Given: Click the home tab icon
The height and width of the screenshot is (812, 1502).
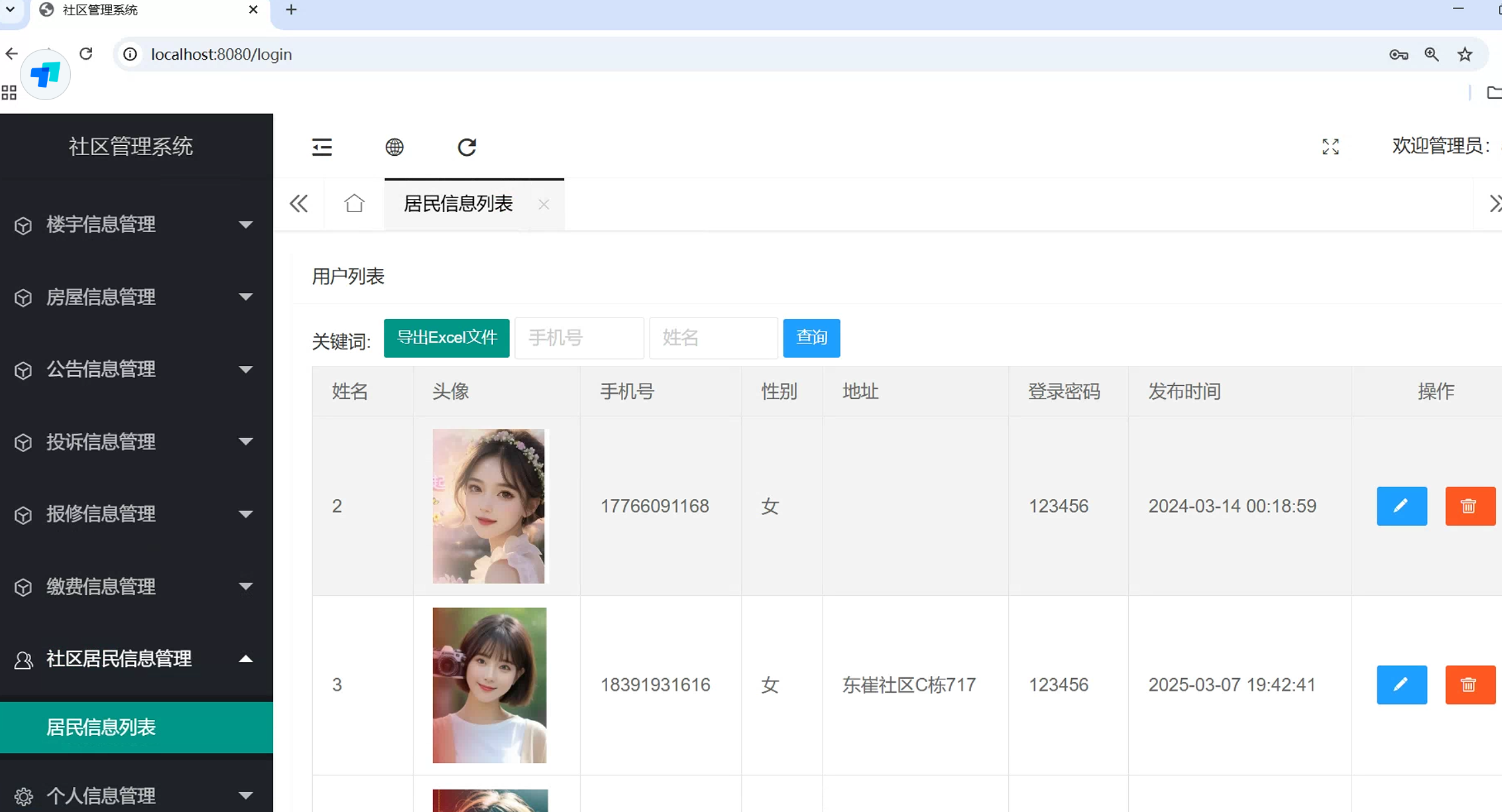Looking at the screenshot, I should point(354,203).
